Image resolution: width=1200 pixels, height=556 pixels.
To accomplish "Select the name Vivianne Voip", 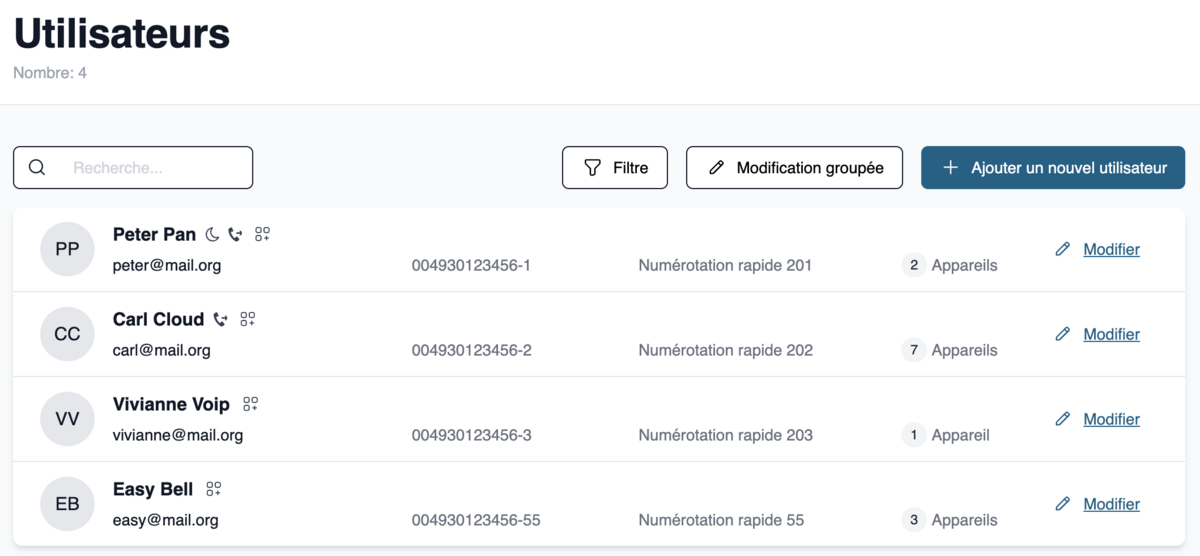I will point(171,405).
